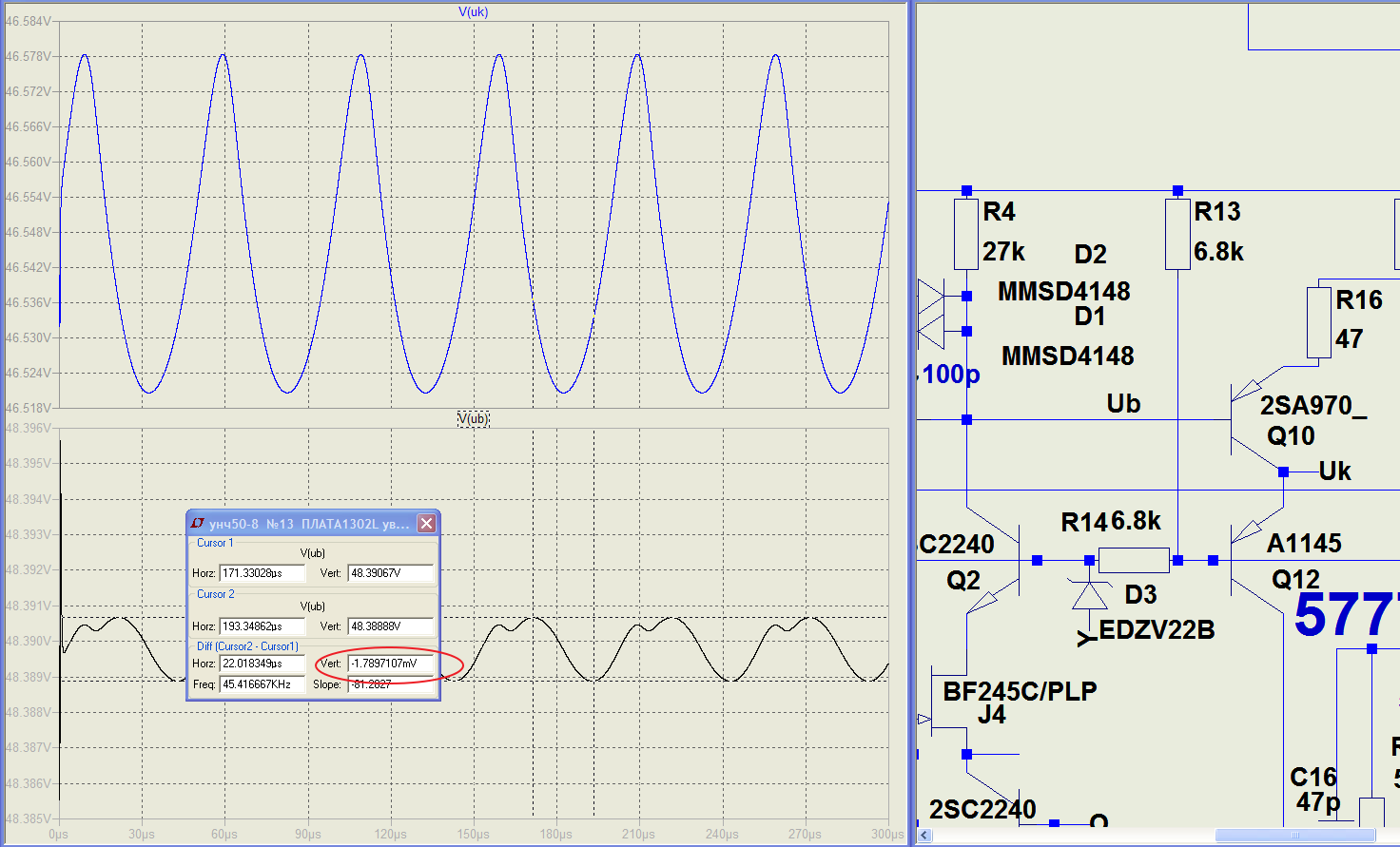This screenshot has width=1400, height=847.
Task: Click the schematic scrollbar left arrow
Action: (x=924, y=836)
